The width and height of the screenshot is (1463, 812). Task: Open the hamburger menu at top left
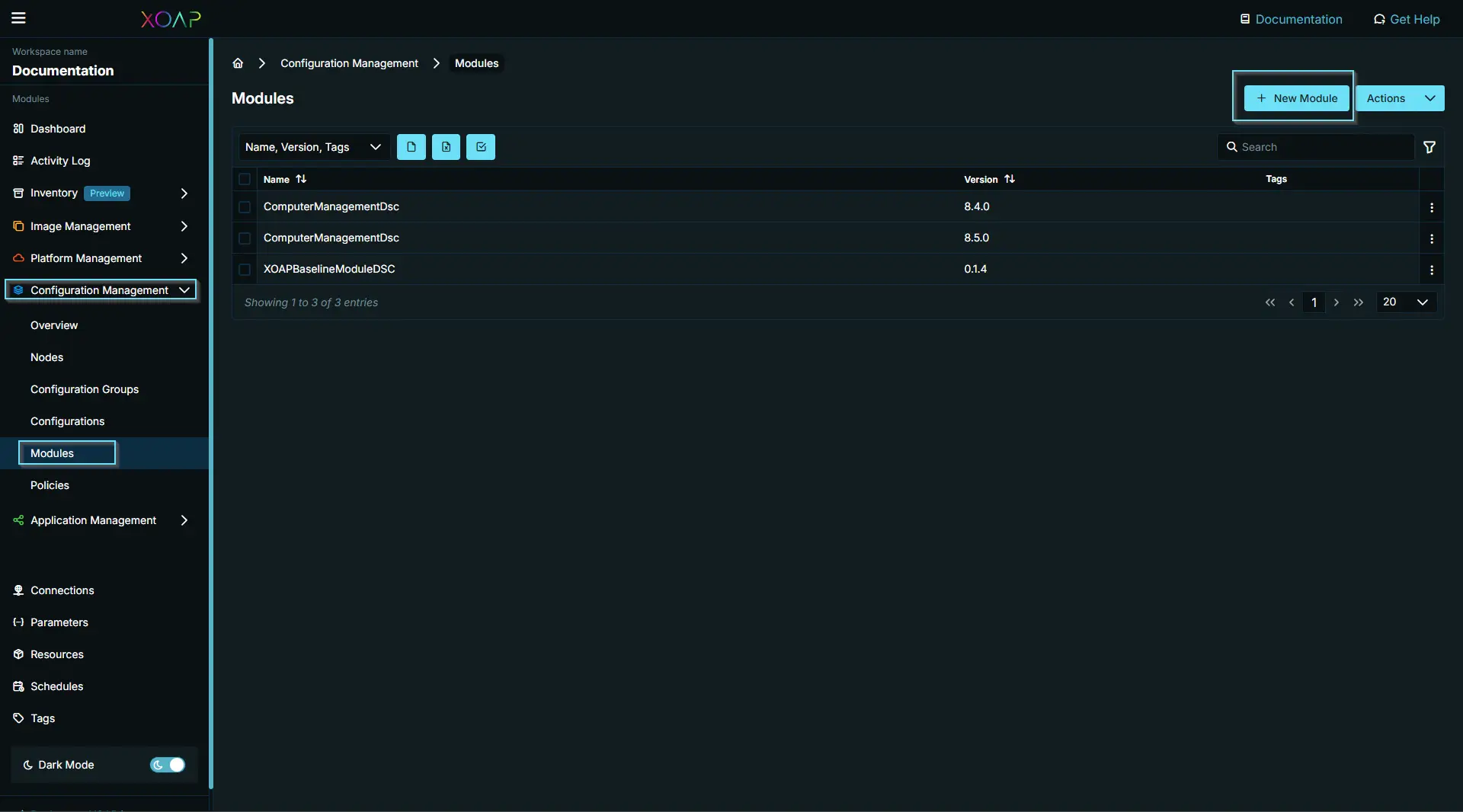pos(18,18)
